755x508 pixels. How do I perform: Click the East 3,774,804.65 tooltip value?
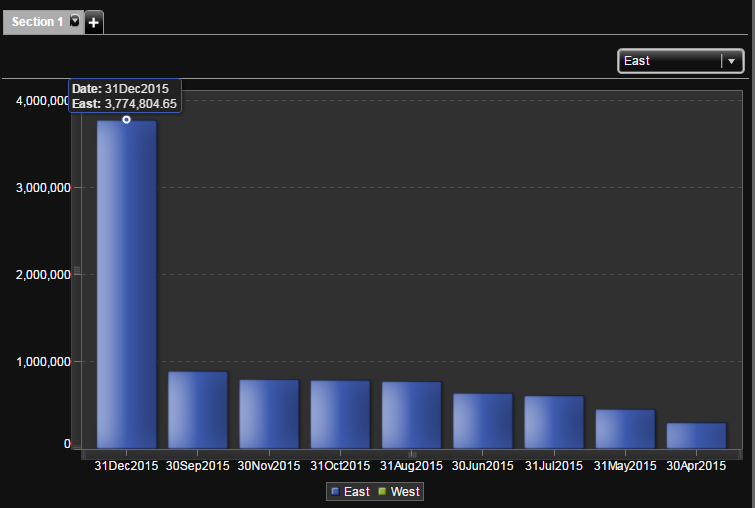tap(125, 104)
